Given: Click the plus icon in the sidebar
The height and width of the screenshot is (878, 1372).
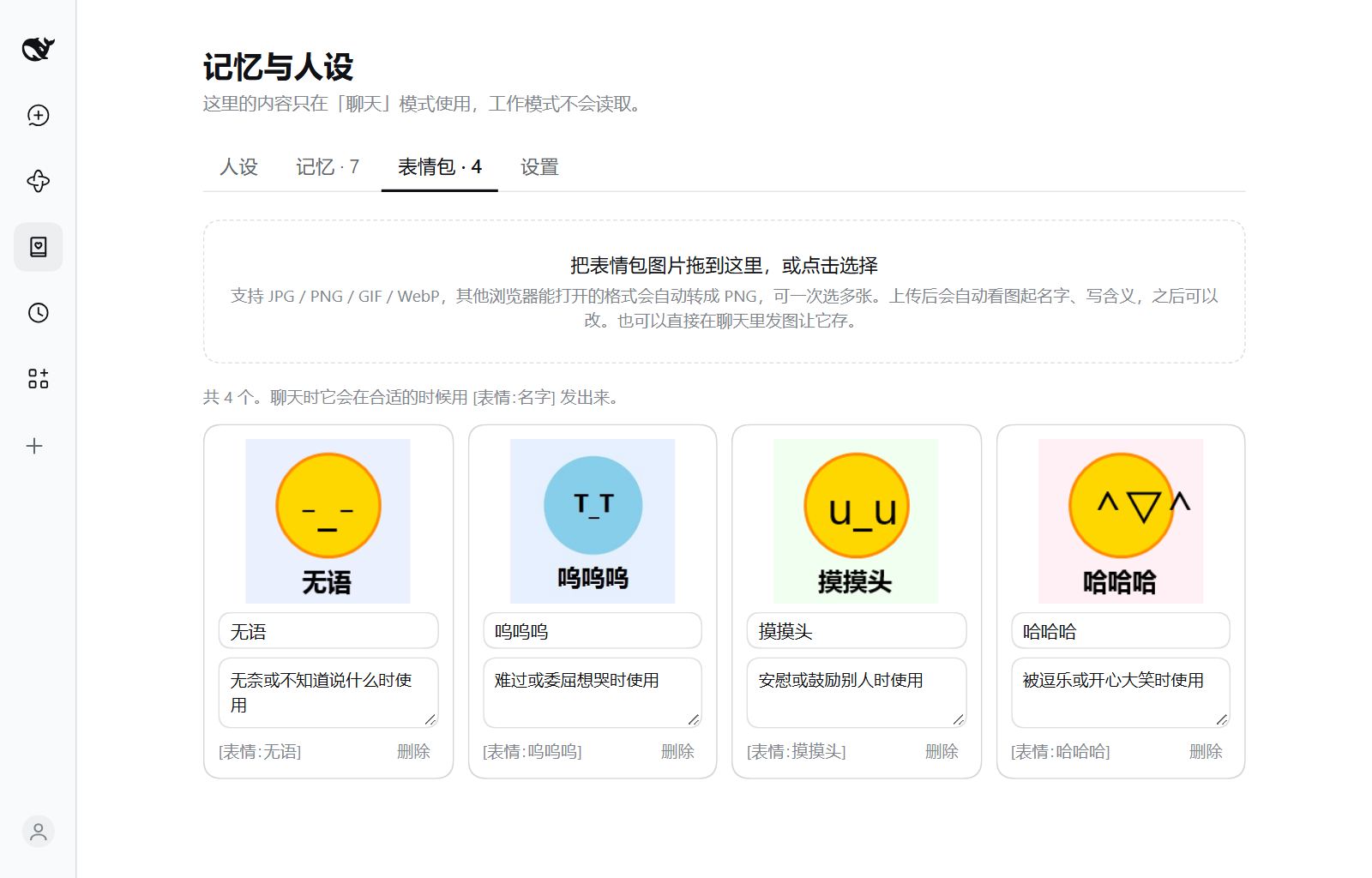Looking at the screenshot, I should [x=34, y=446].
